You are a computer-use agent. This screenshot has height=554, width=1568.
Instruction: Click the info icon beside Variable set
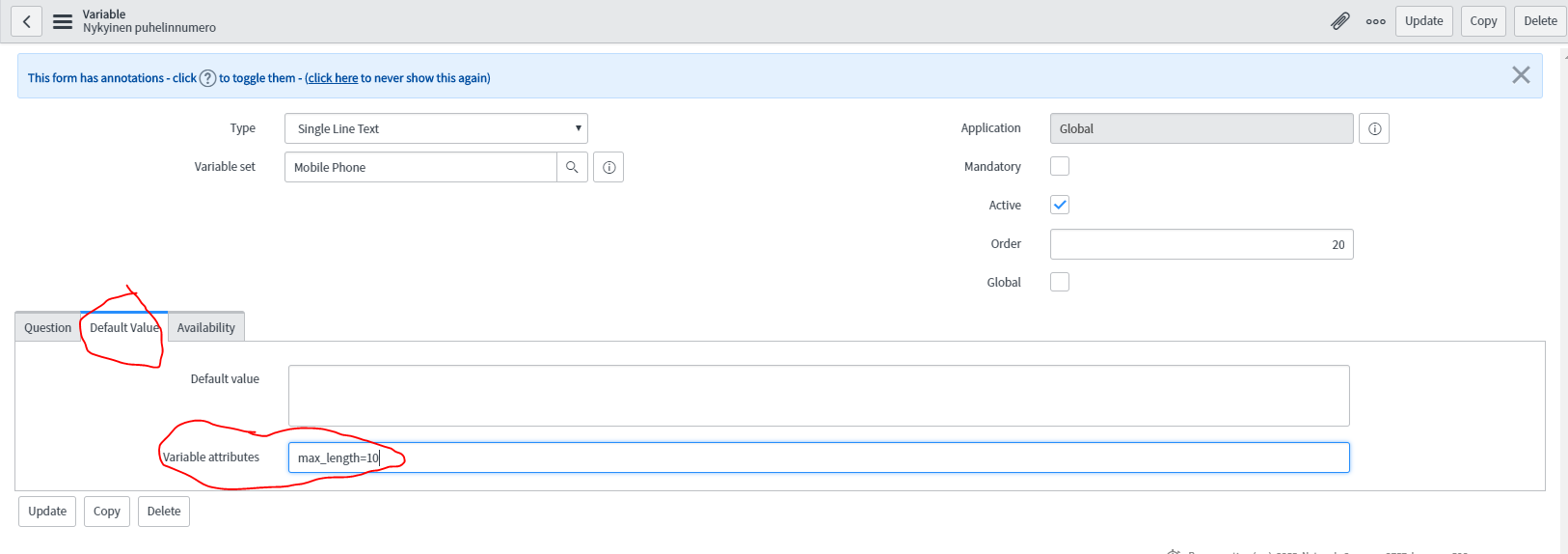tap(608, 167)
